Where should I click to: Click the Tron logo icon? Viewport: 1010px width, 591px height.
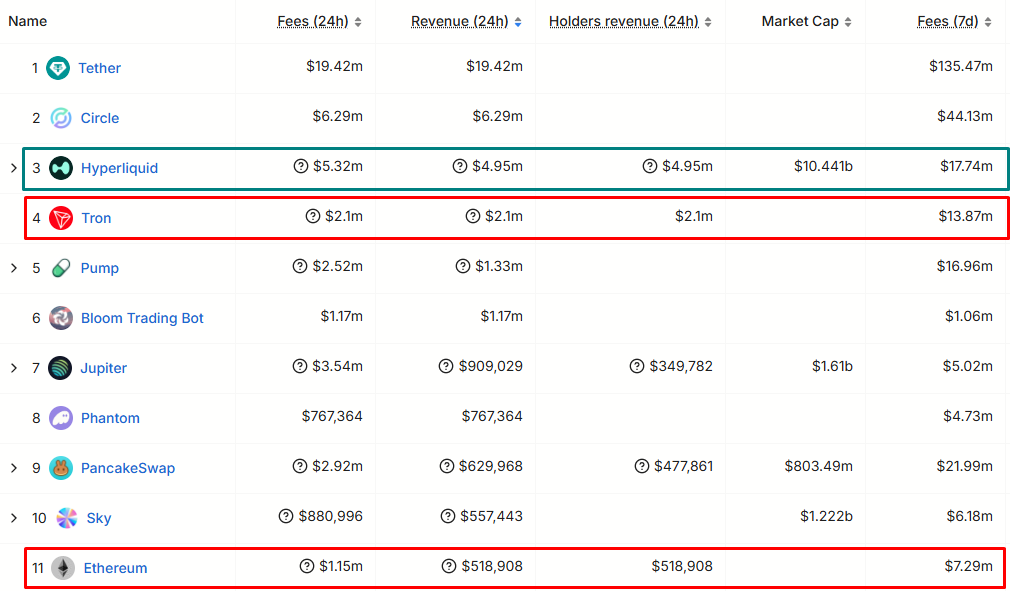pos(61,218)
